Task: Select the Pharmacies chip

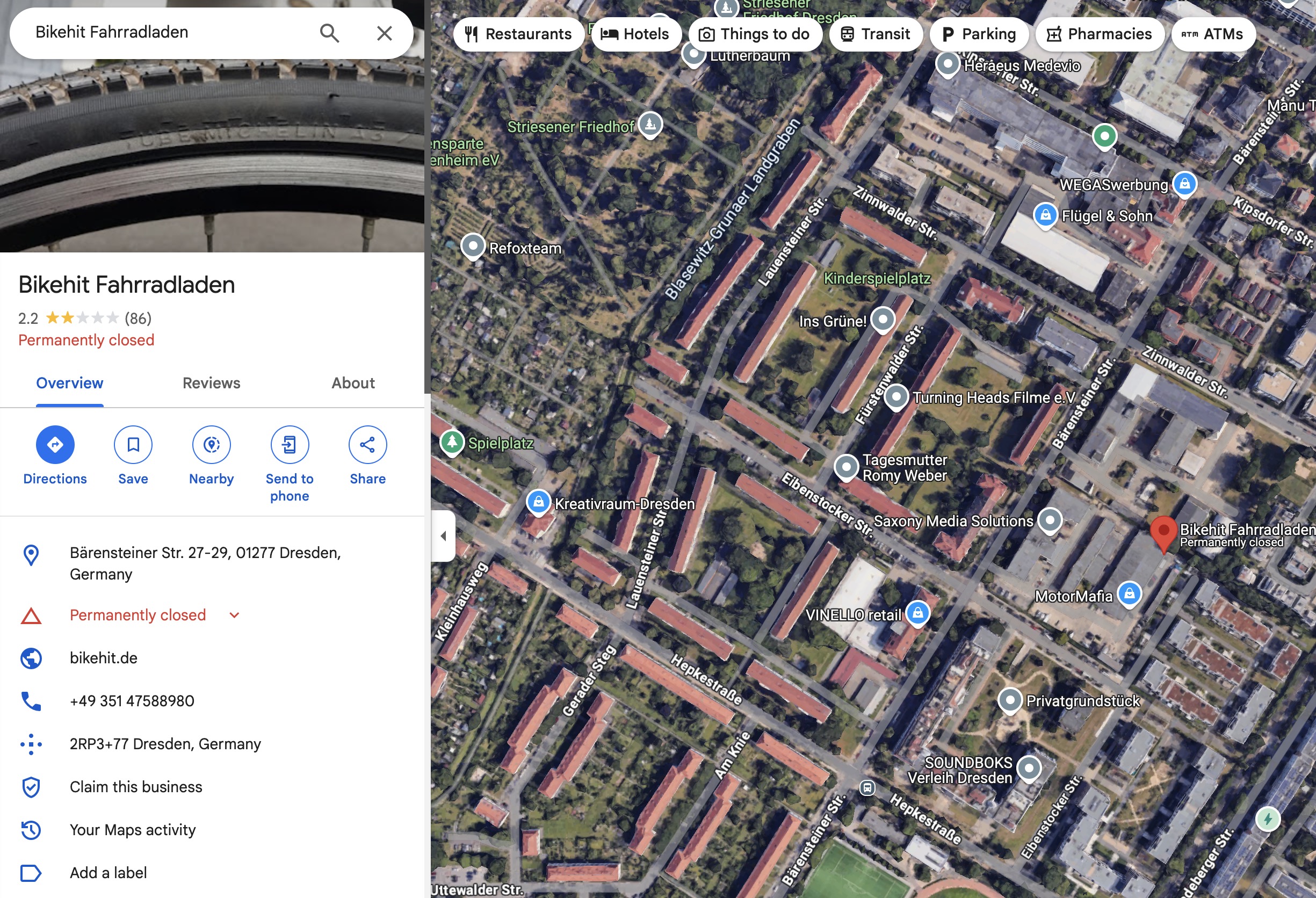Action: (x=1100, y=34)
